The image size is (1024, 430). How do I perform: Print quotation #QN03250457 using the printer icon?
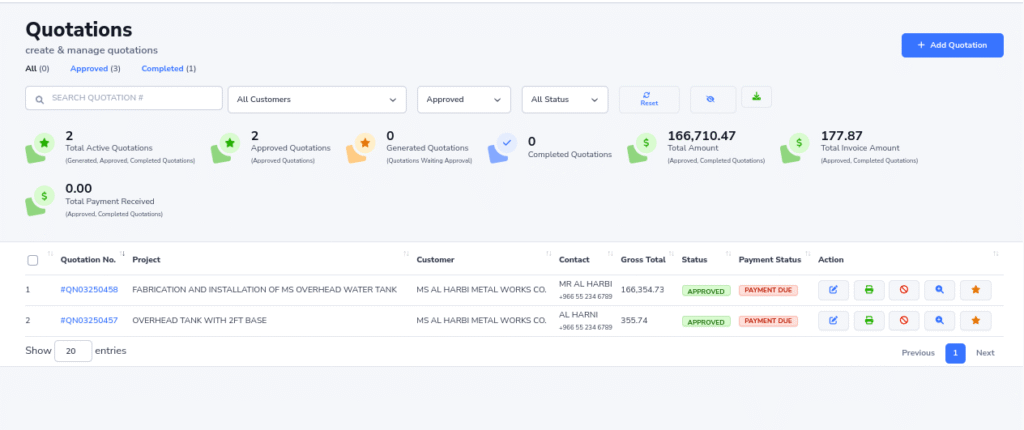pos(869,321)
